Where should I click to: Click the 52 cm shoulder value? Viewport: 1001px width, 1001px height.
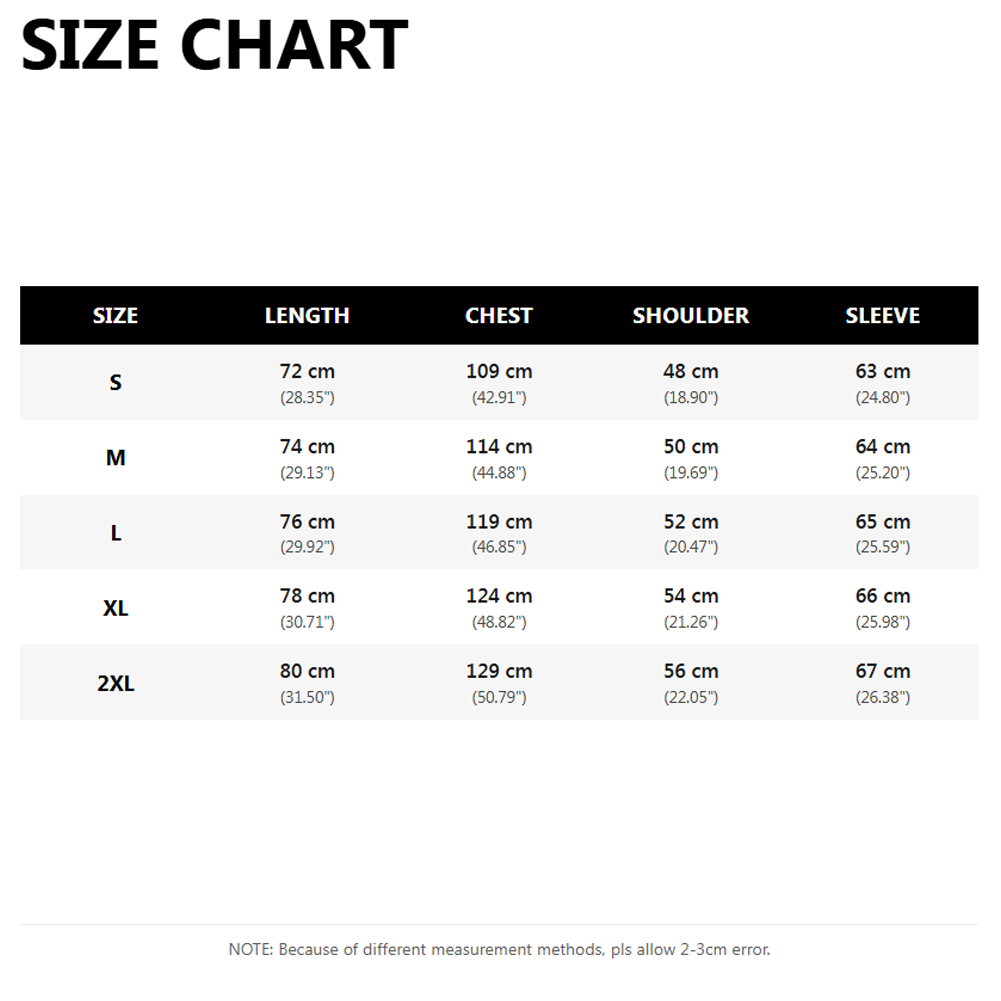(691, 522)
